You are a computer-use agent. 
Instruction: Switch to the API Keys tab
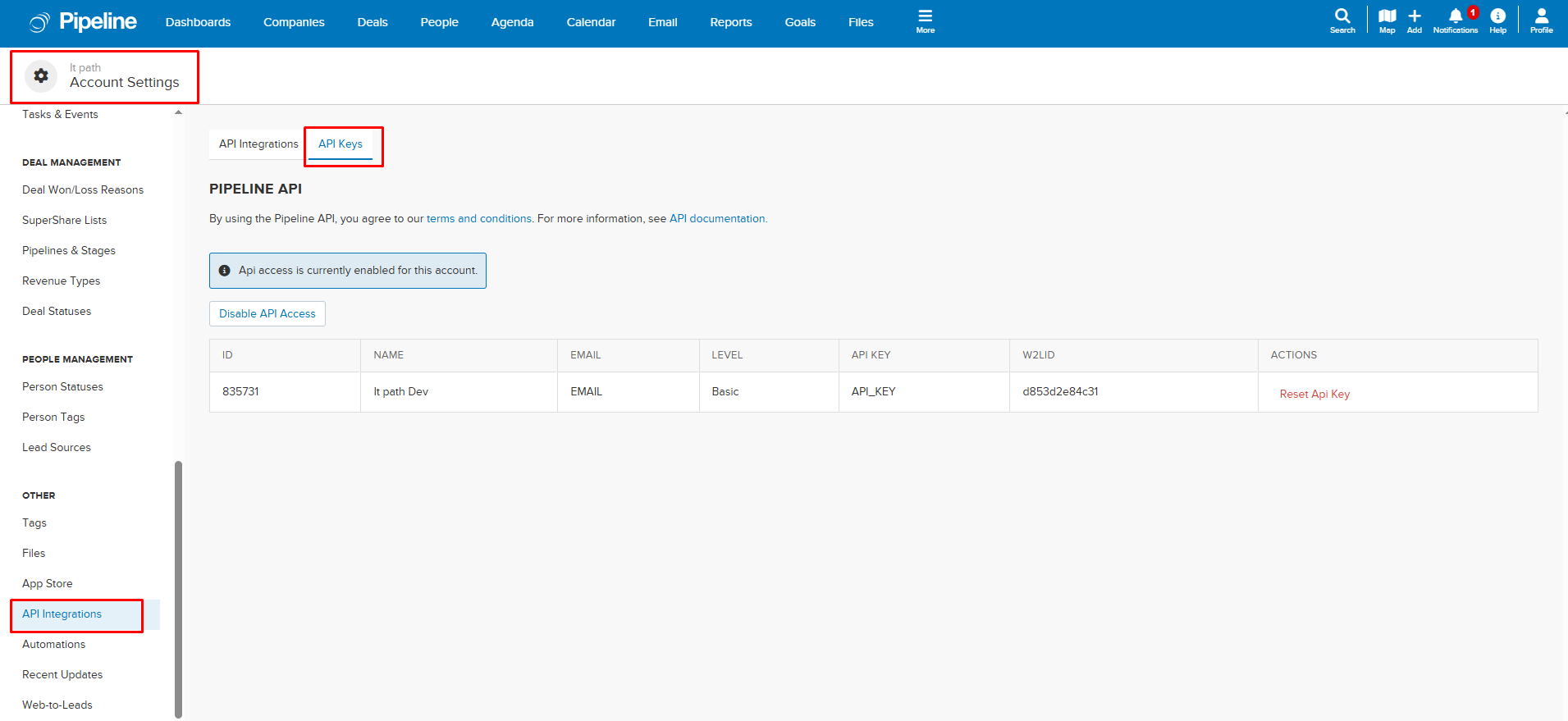341,144
